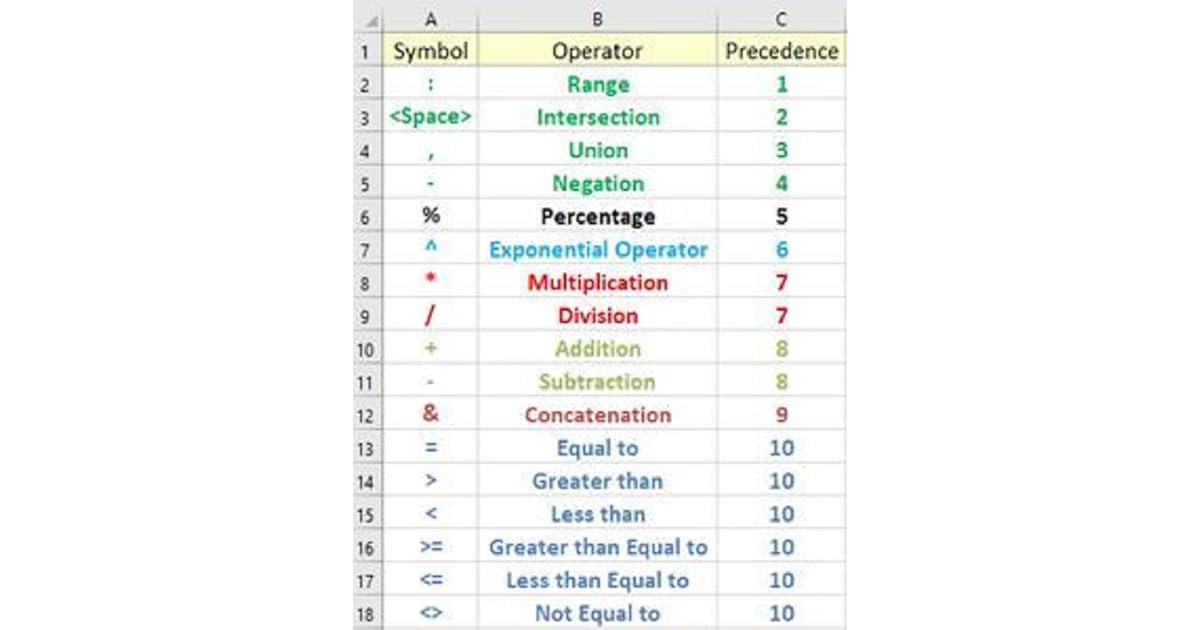The width and height of the screenshot is (1200, 630).
Task: Click the Operator header cell
Action: [x=597, y=51]
